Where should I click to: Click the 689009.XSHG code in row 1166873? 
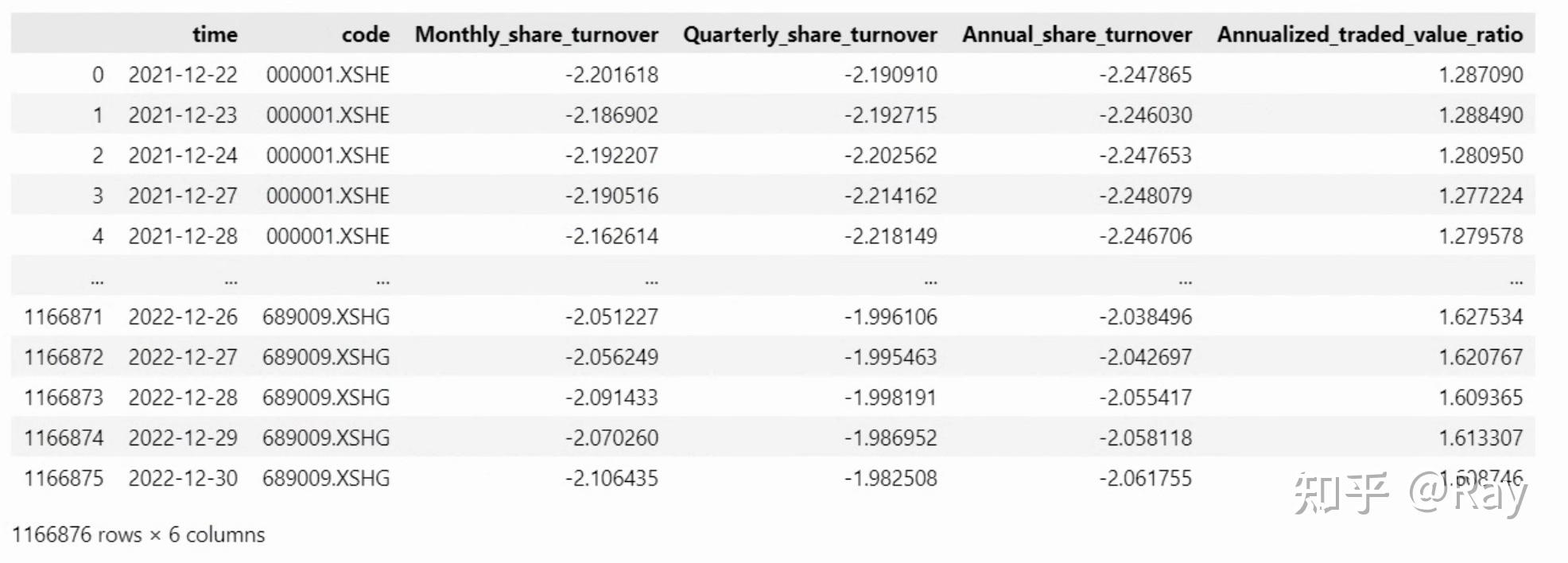click(x=326, y=398)
